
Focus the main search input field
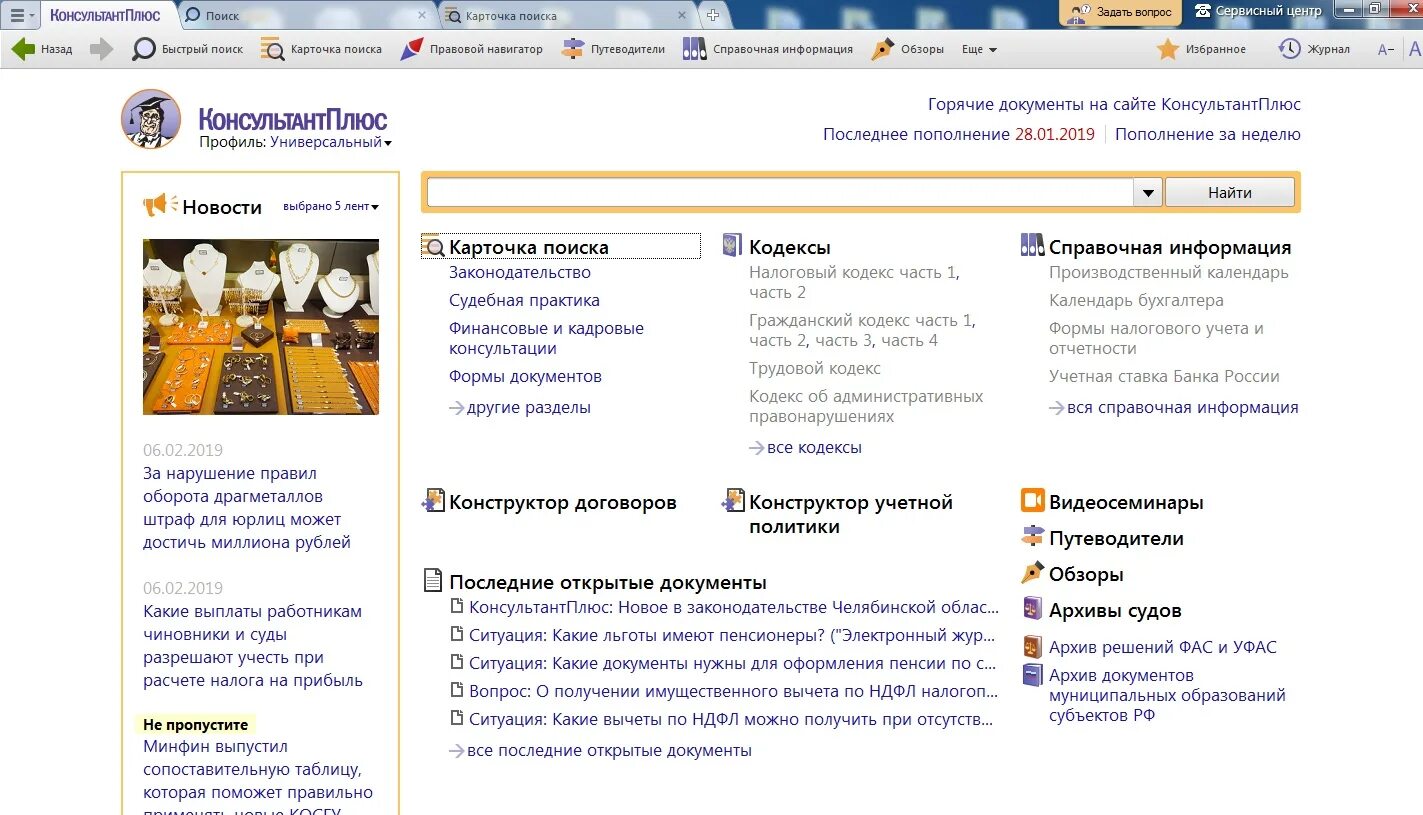[x=780, y=193]
